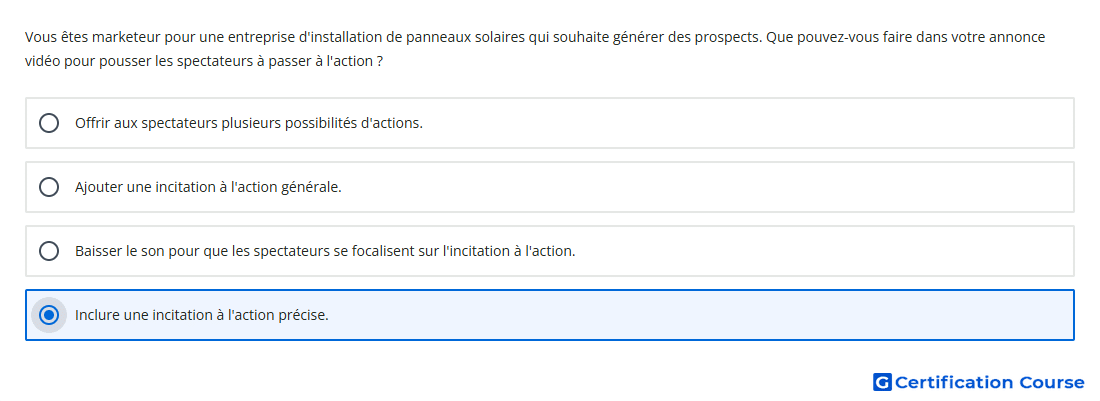Select radio circle for 'Ajouter une incitation' option
Viewport: 1100px width, 401px height.
49,187
